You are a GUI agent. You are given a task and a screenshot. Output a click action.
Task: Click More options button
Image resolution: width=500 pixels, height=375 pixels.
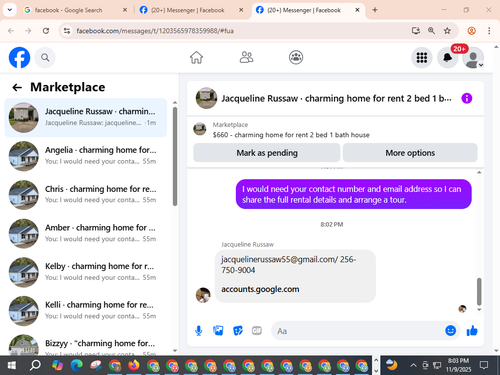click(410, 153)
